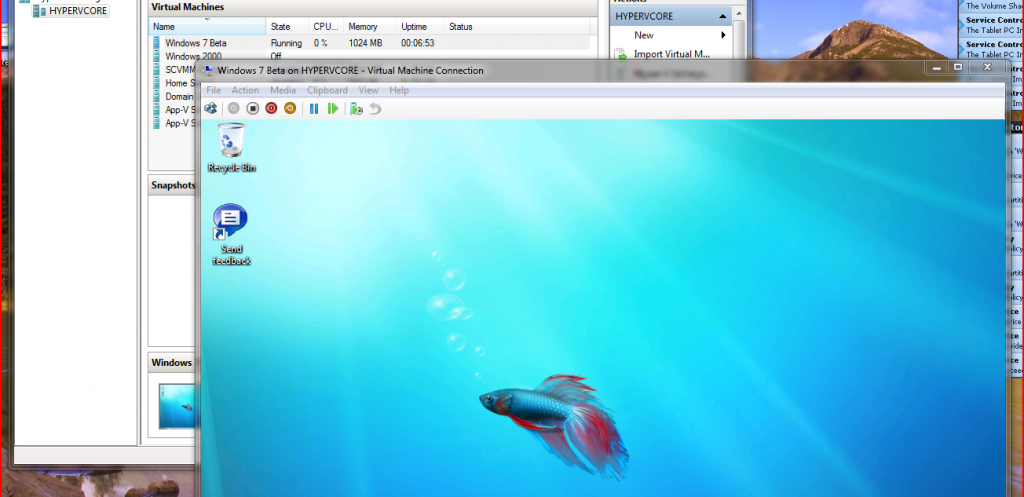Click the 1024 MB memory cell
The width and height of the screenshot is (1024, 497).
point(365,43)
